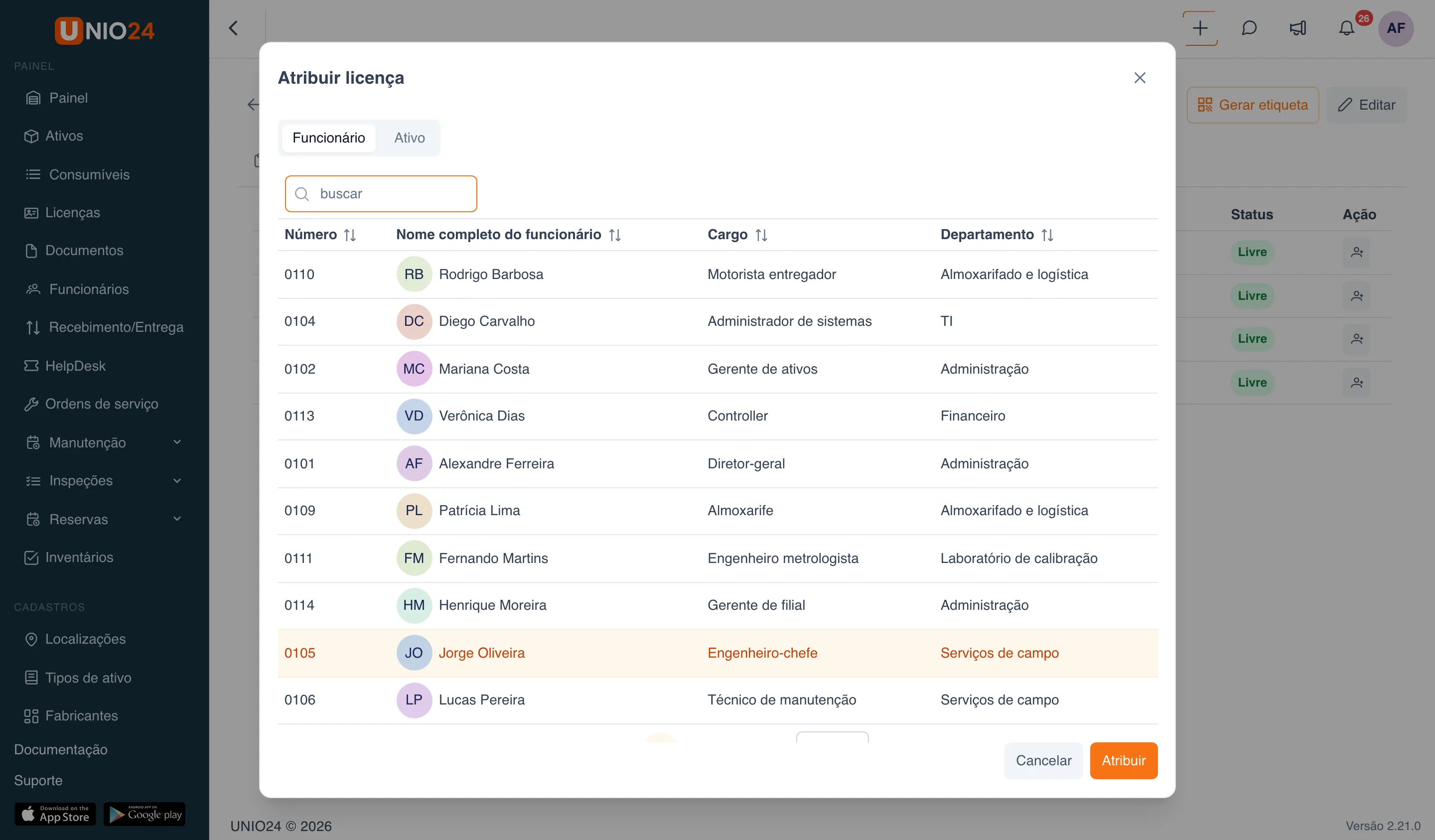
Task: Click the Atribuir button
Action: tap(1124, 760)
